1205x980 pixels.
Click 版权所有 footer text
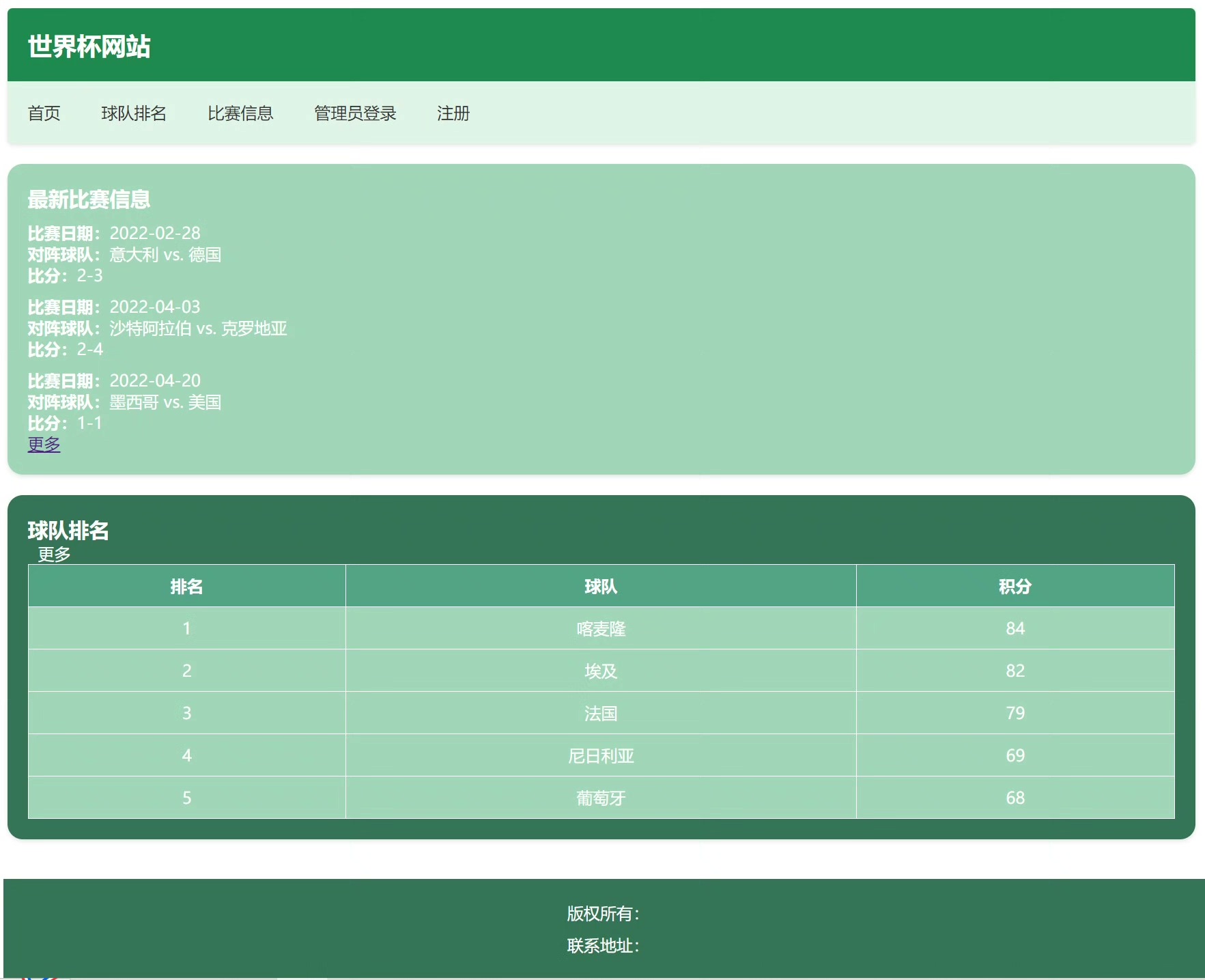pos(603,914)
